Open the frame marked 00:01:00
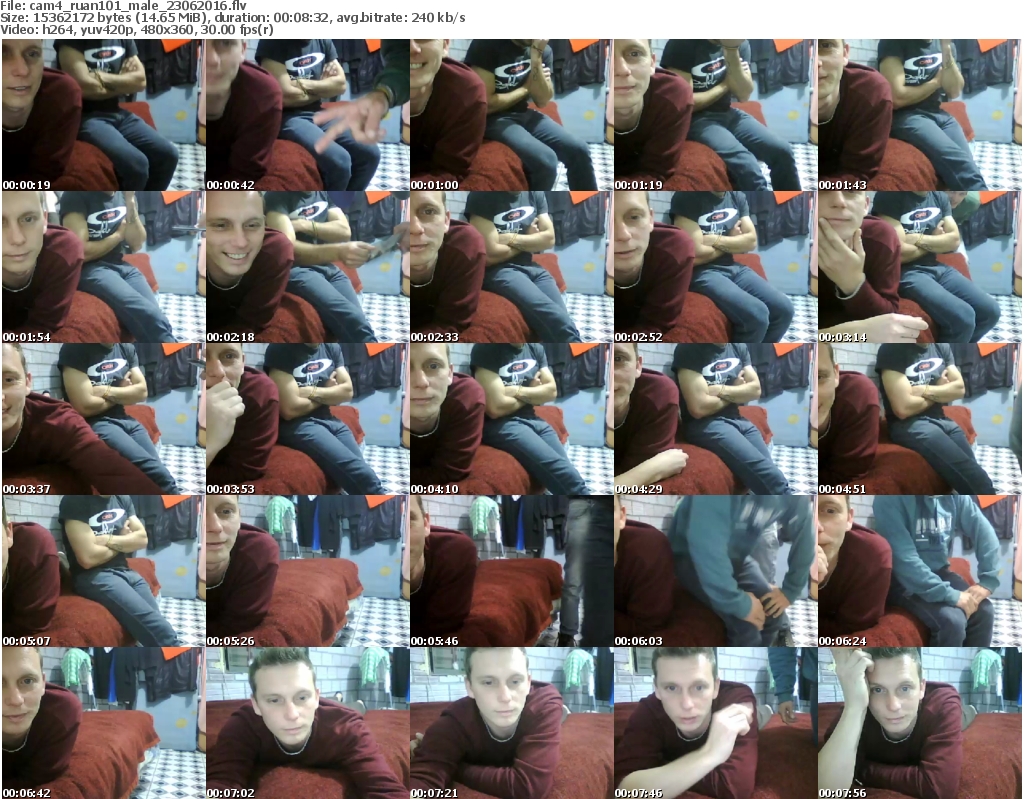Screen dimensions: 1024x799 [x=511, y=115]
